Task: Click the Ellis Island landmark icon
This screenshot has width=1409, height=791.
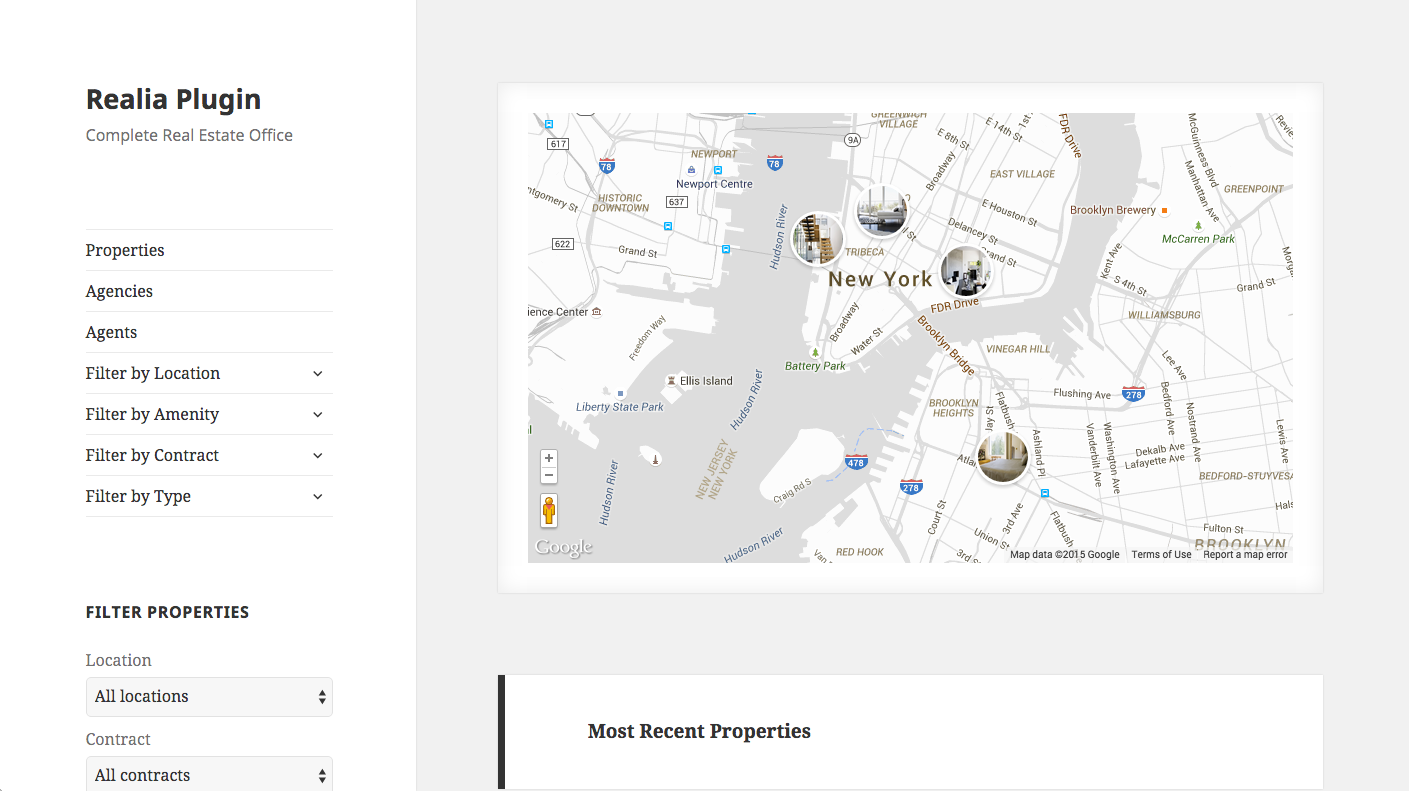Action: coord(671,381)
